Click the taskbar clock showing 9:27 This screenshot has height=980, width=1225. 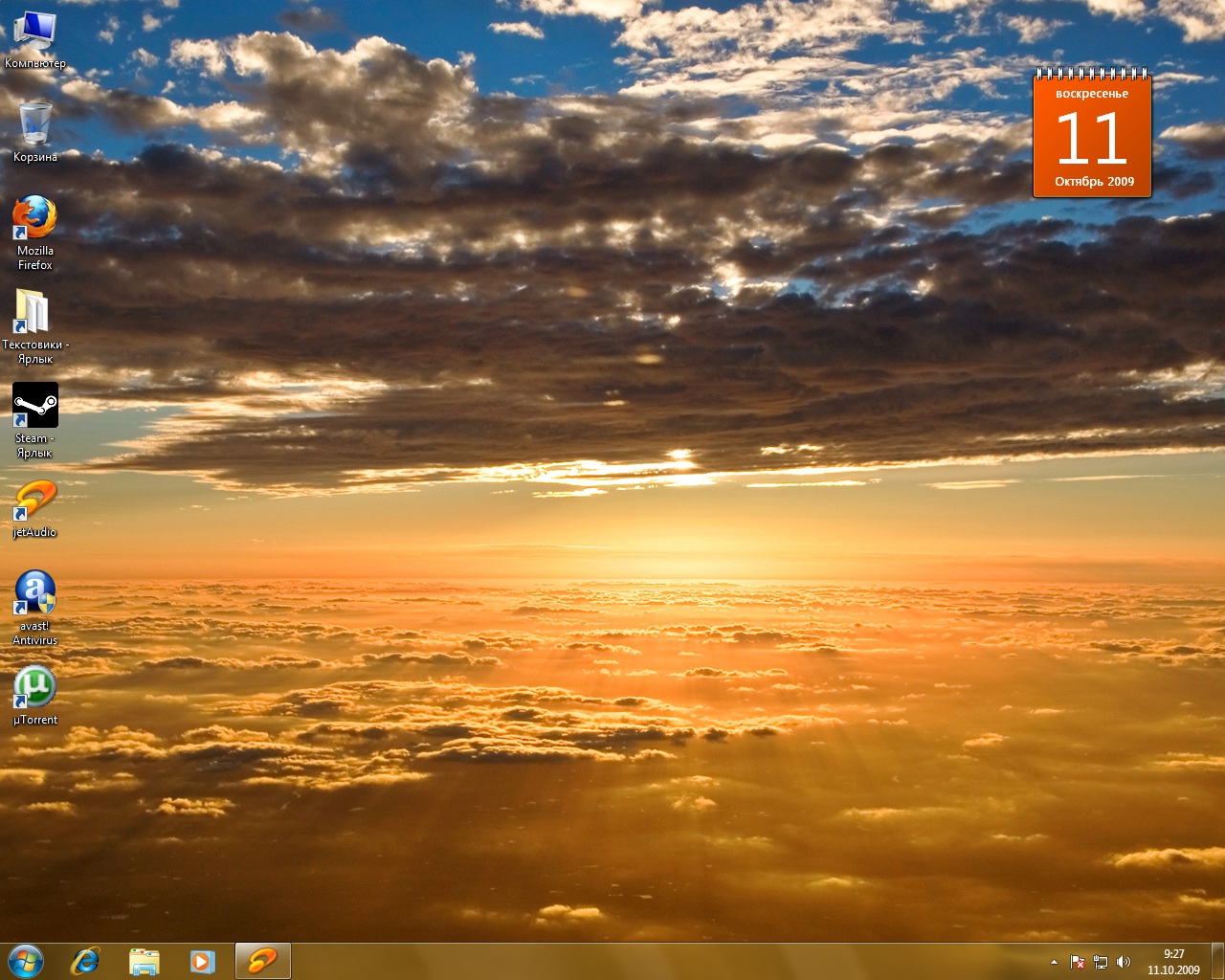(1173, 962)
